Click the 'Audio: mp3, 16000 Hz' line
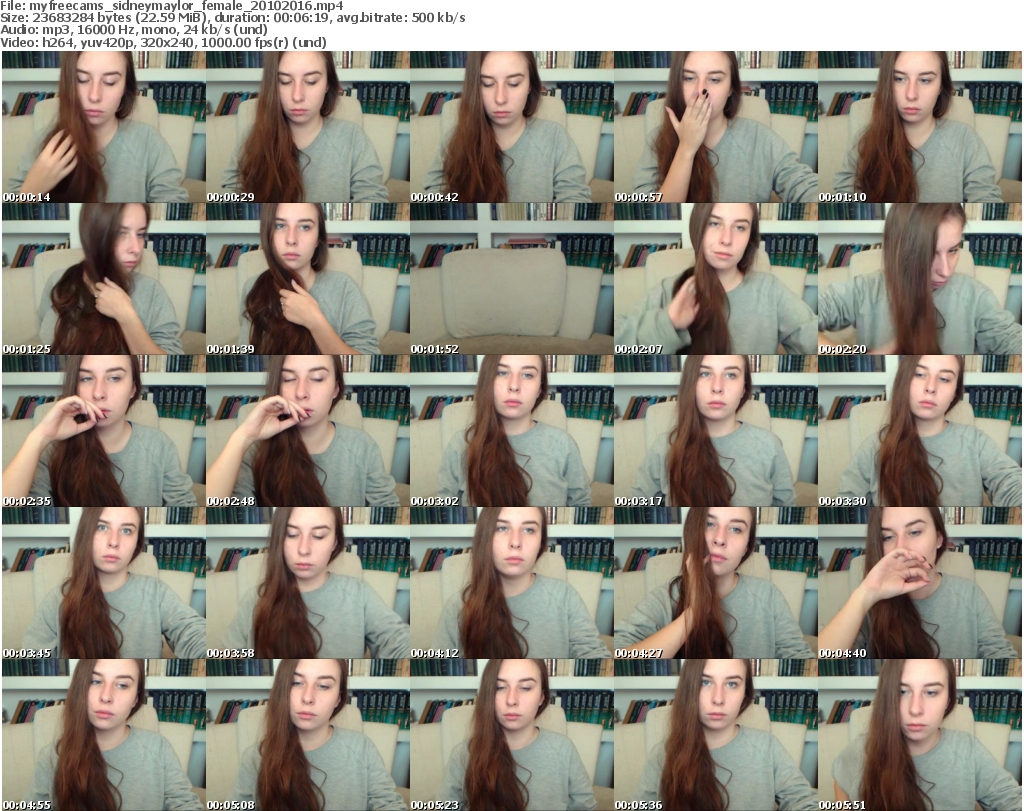The height and width of the screenshot is (811, 1024). [x=133, y=30]
